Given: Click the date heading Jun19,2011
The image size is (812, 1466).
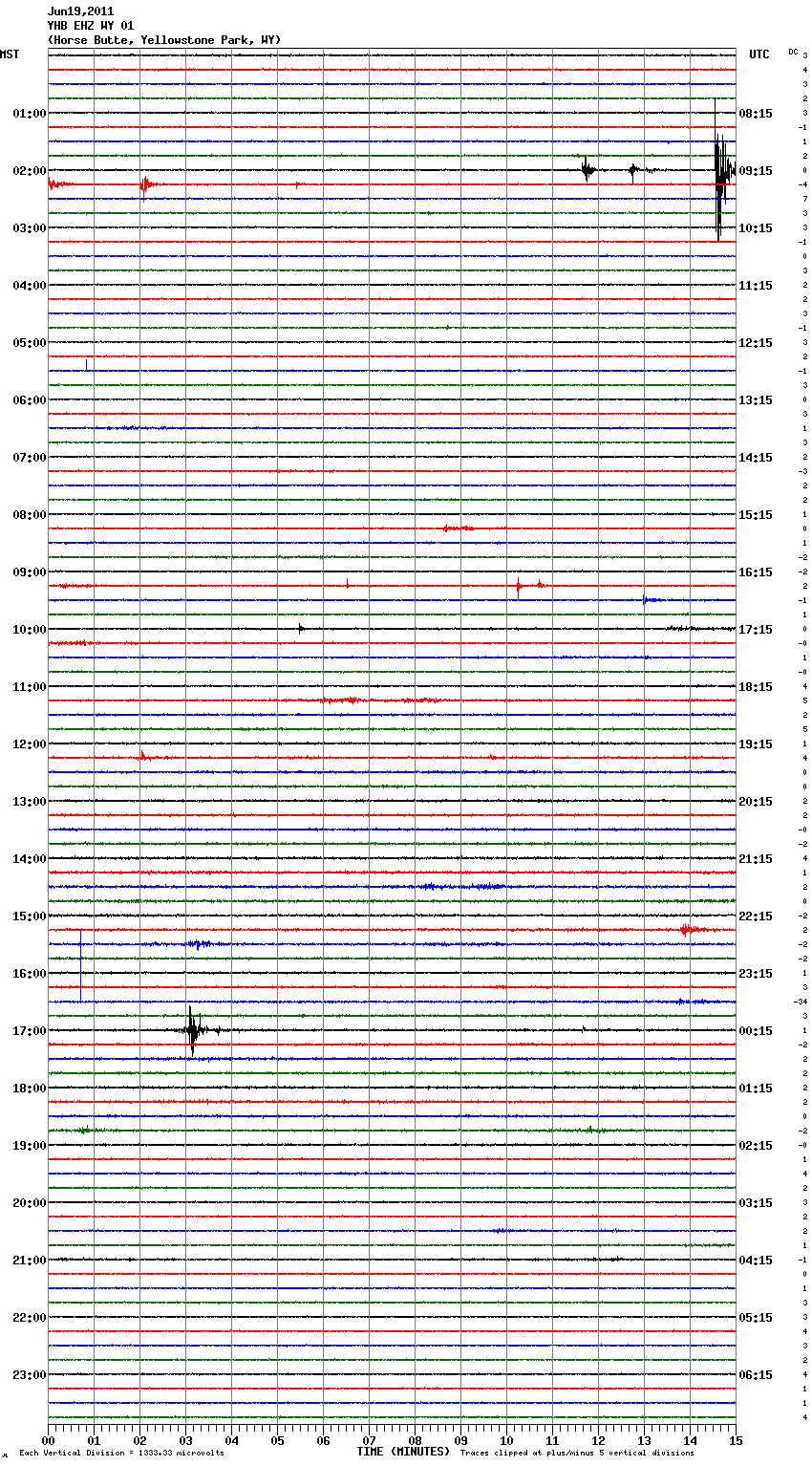Looking at the screenshot, I should point(80,11).
